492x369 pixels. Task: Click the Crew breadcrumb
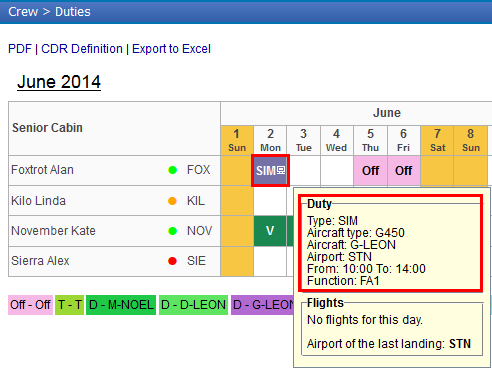(x=23, y=12)
